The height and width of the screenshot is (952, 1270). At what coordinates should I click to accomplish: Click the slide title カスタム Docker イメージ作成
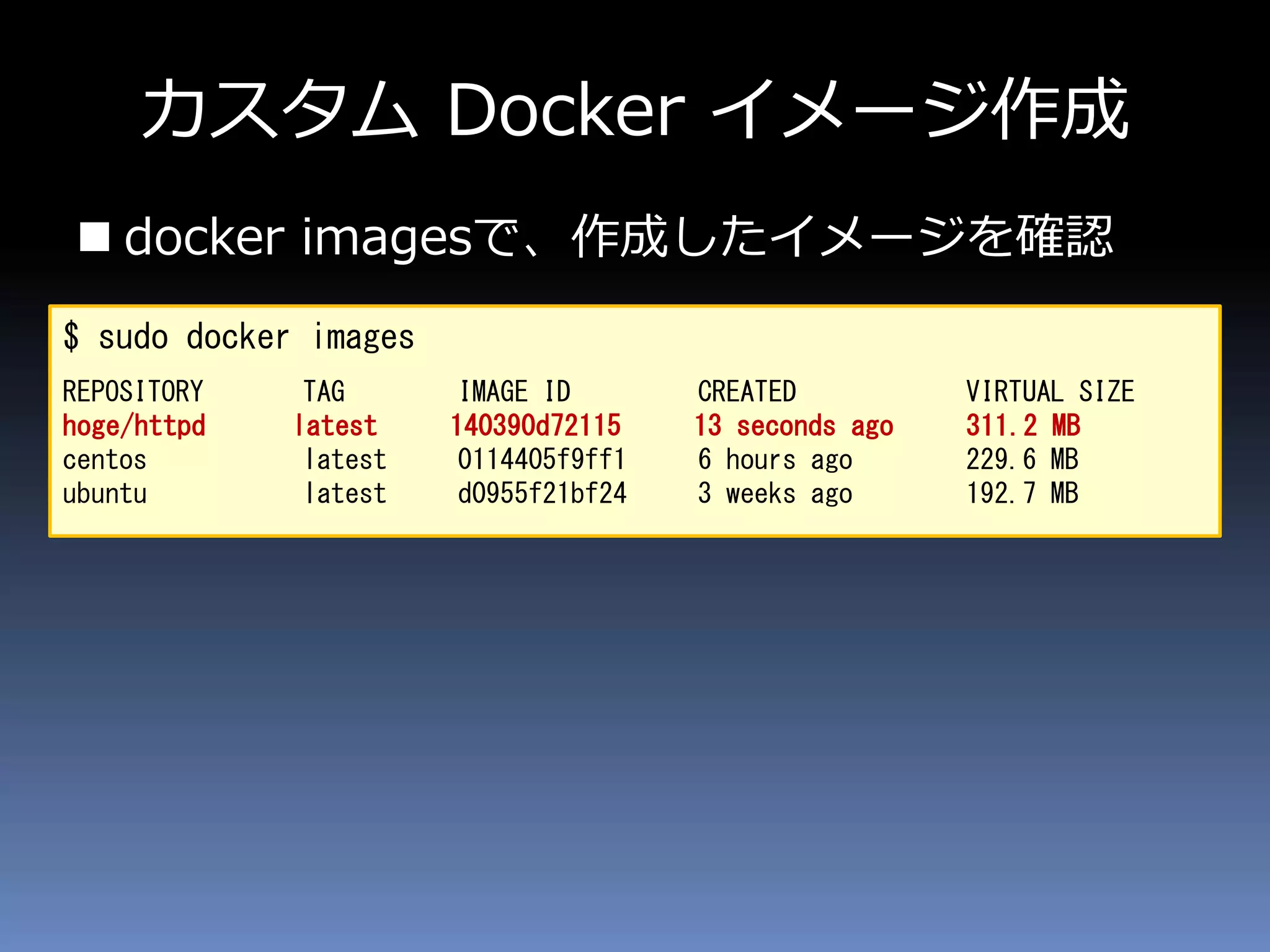tap(635, 110)
